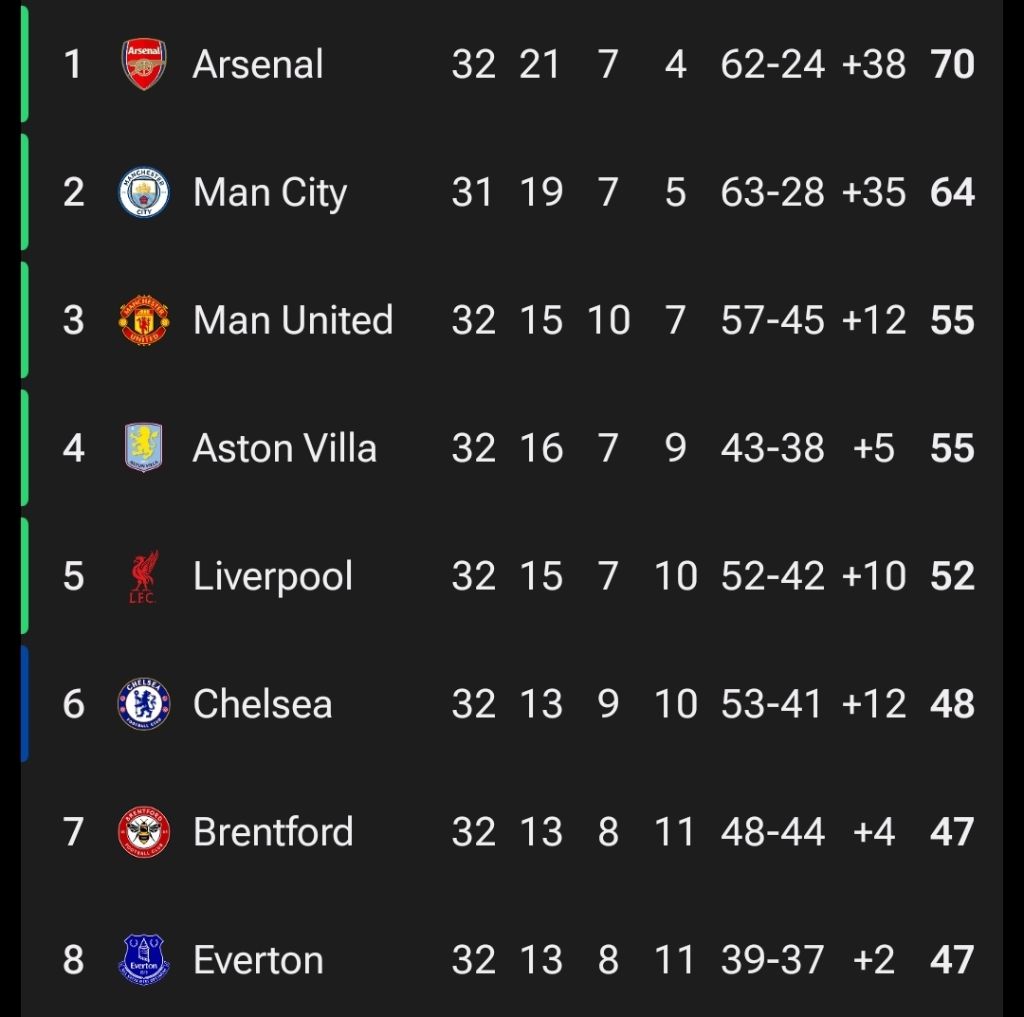Viewport: 1024px width, 1017px height.
Task: Tap the Liverpool team name
Action: click(273, 577)
